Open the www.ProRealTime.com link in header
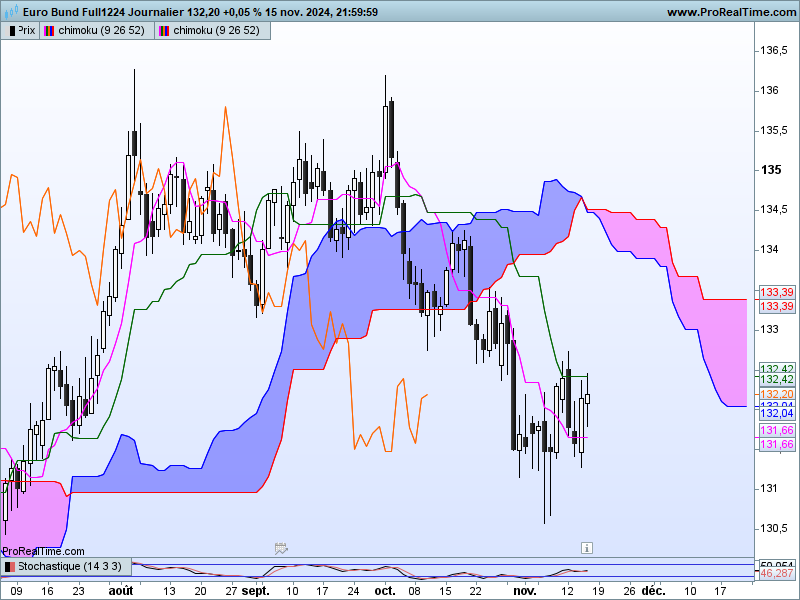This screenshot has width=800, height=600. tap(732, 12)
